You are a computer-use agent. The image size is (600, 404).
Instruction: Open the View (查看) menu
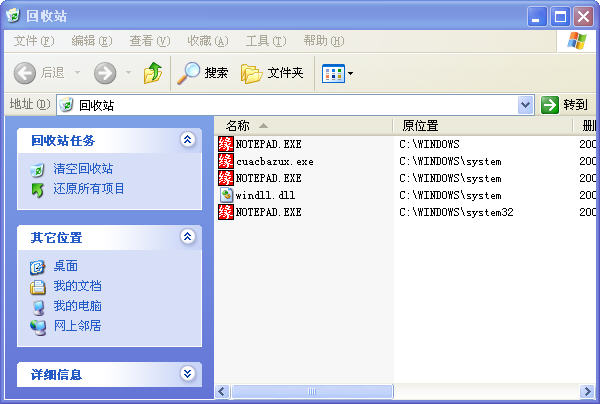click(x=150, y=41)
